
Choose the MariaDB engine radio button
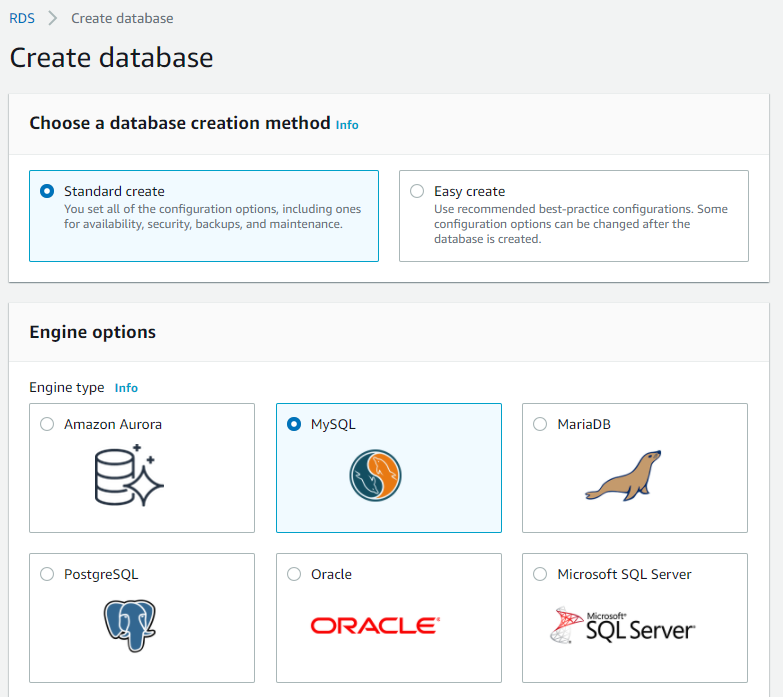(540, 424)
